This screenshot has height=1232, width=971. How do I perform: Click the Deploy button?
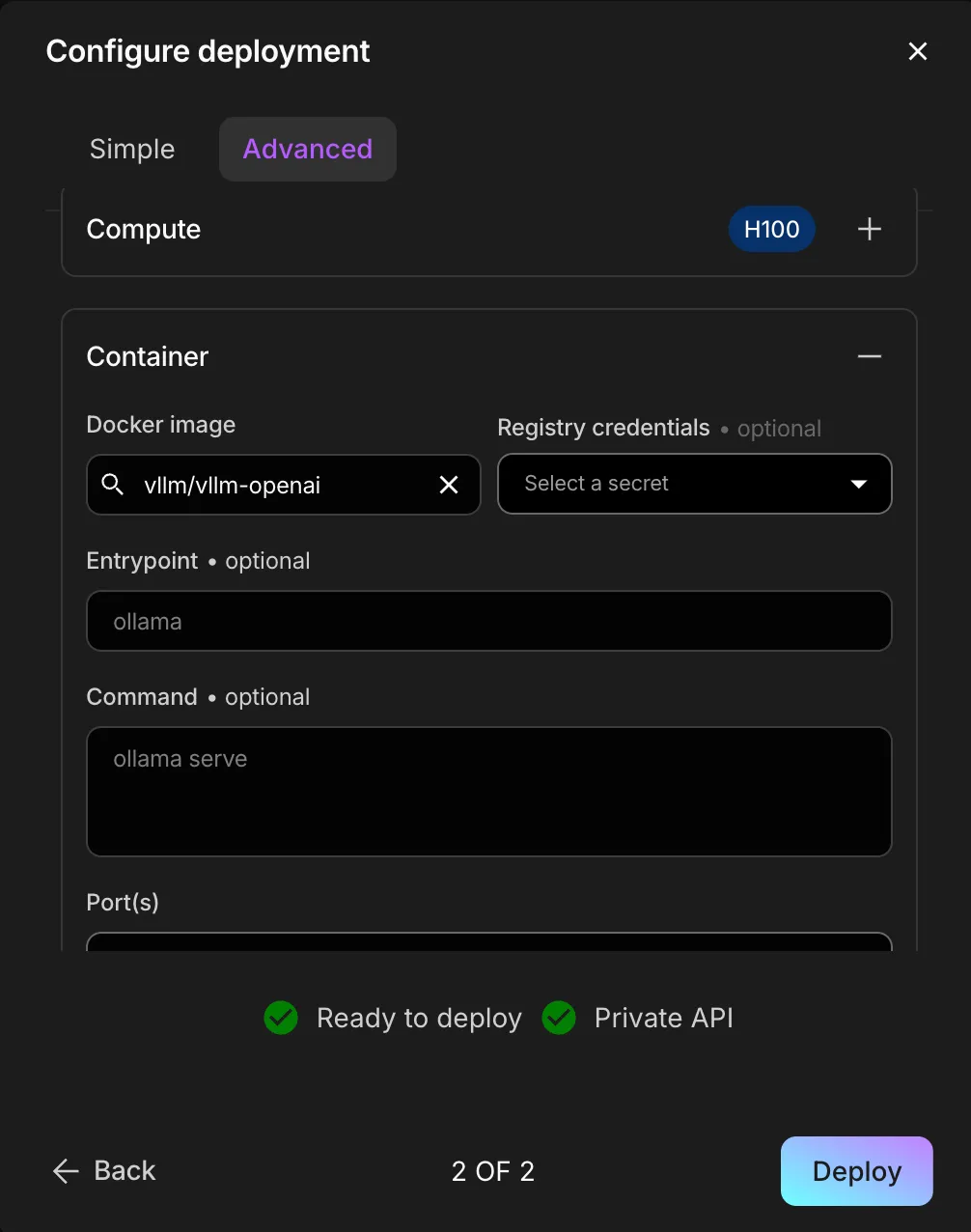coord(857,1171)
